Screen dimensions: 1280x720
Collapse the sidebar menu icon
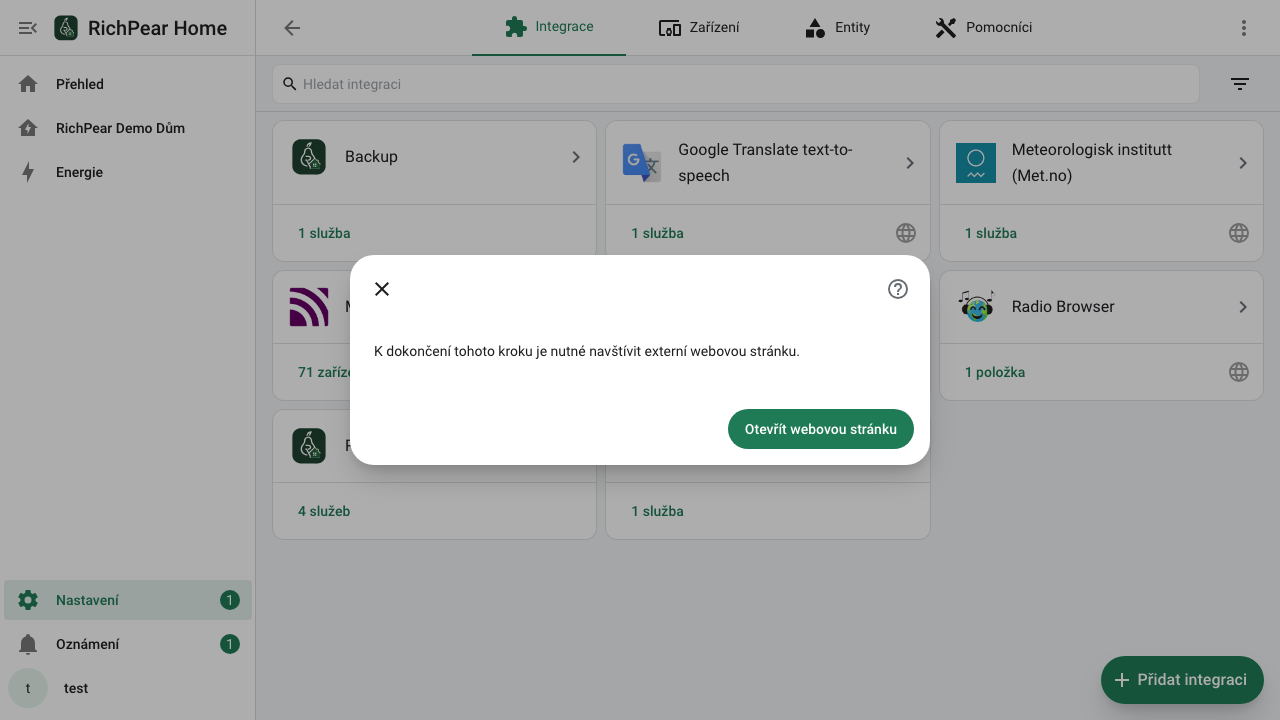point(28,28)
